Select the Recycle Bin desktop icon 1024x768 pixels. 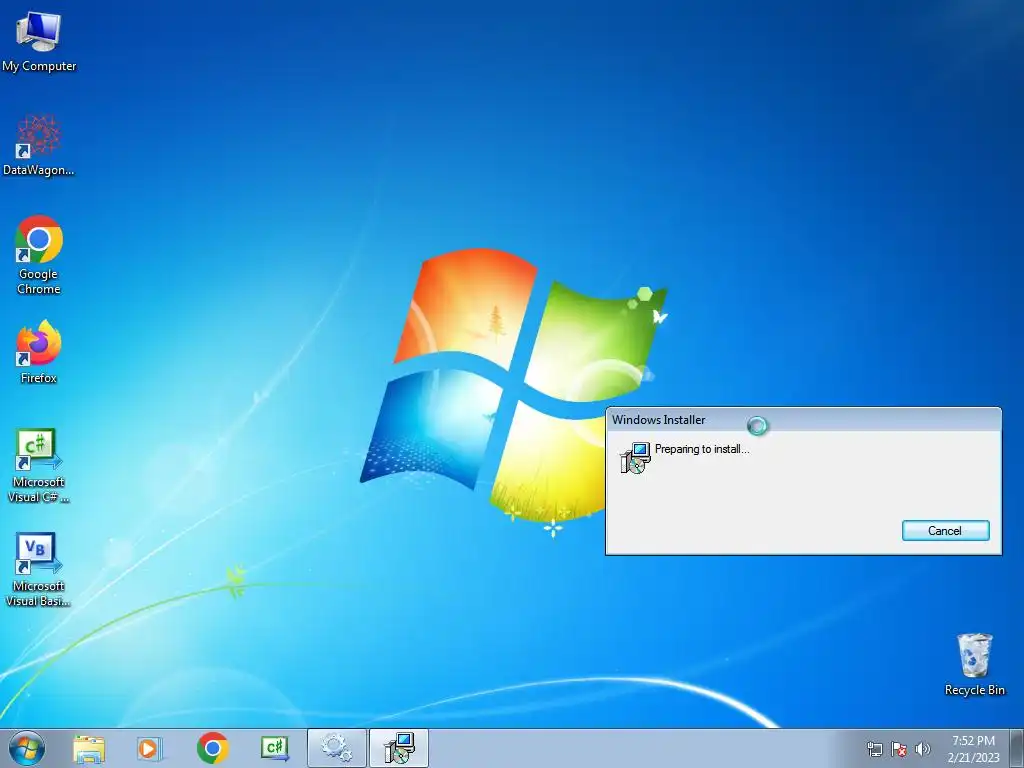click(x=974, y=664)
